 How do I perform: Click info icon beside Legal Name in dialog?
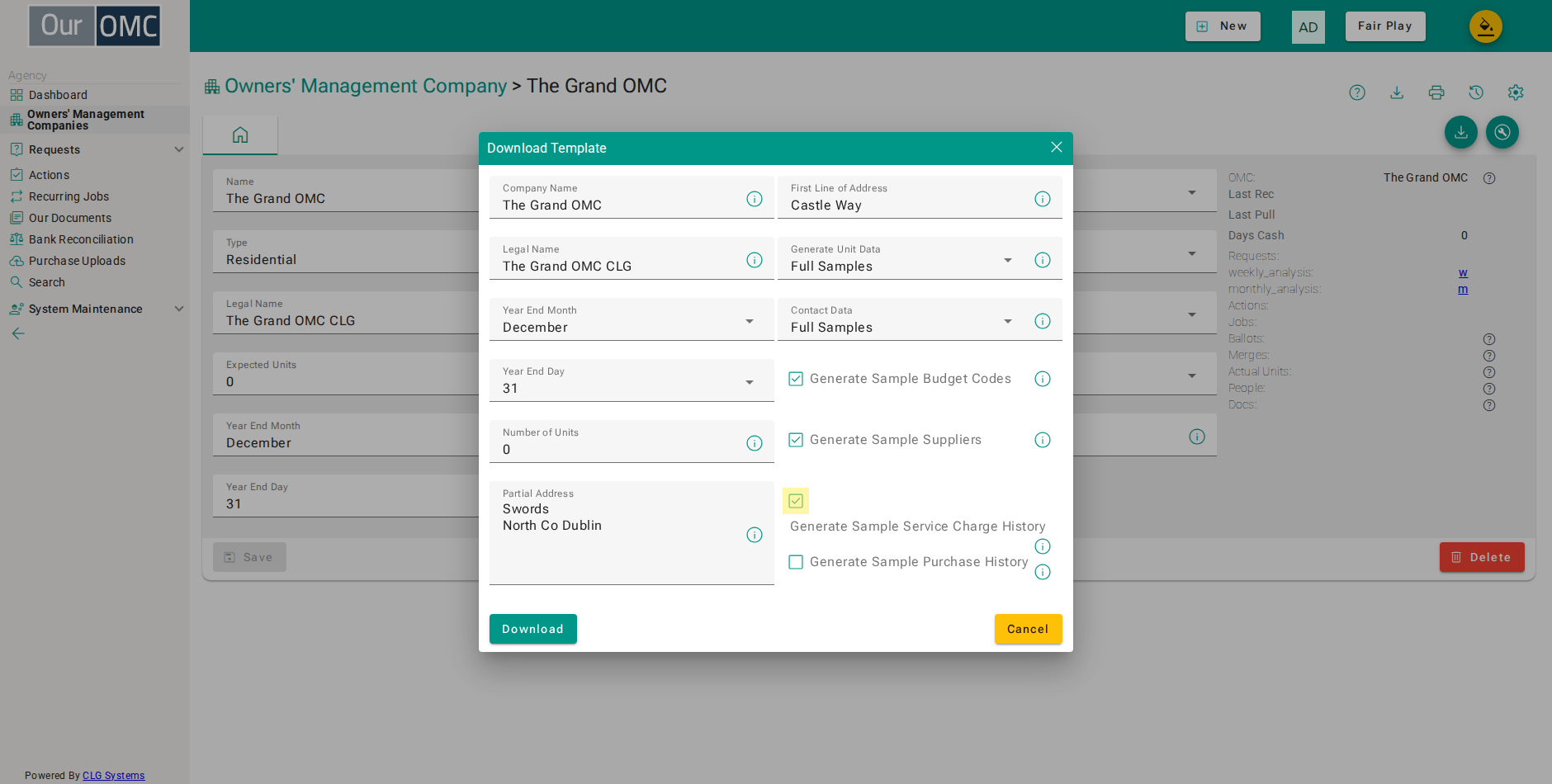[755, 260]
